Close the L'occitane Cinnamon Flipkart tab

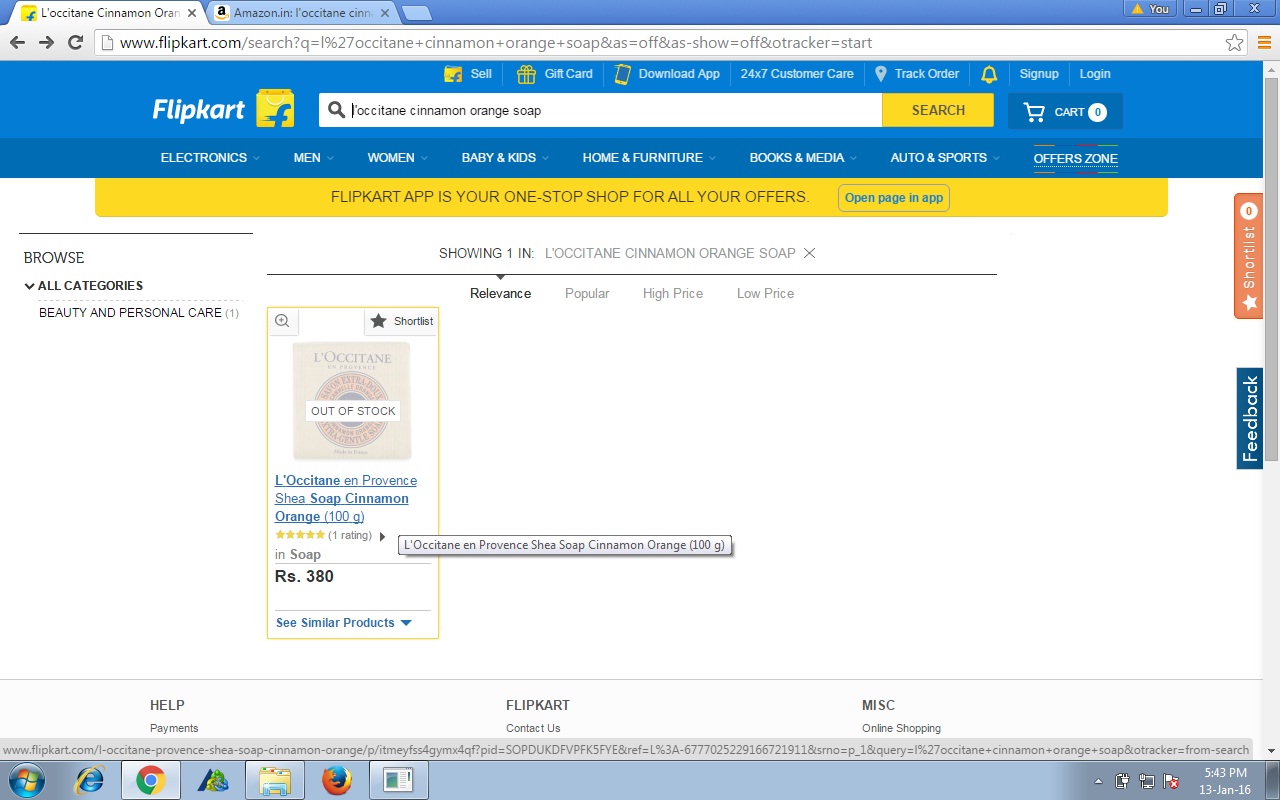pos(192,13)
